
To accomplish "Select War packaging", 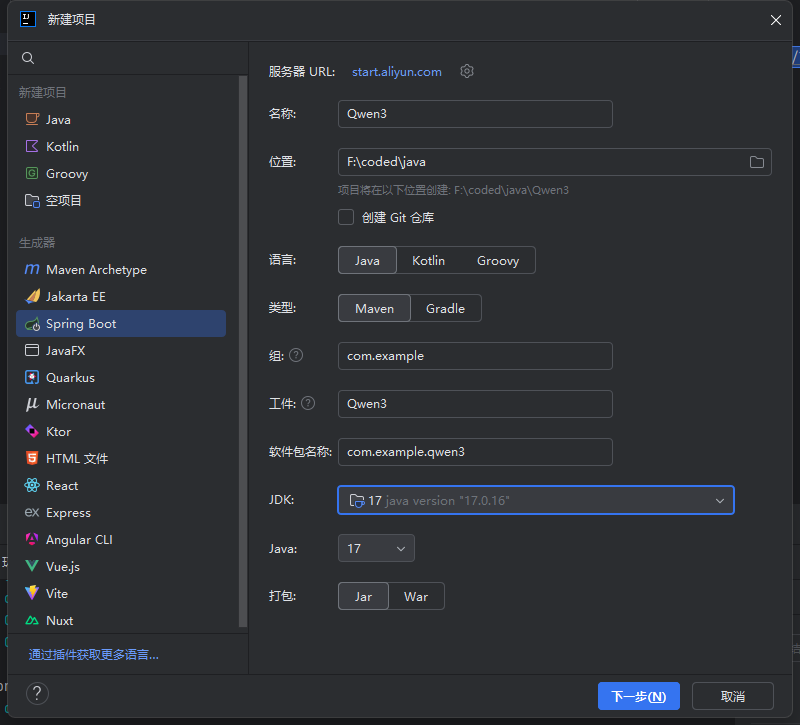I will [x=416, y=596].
